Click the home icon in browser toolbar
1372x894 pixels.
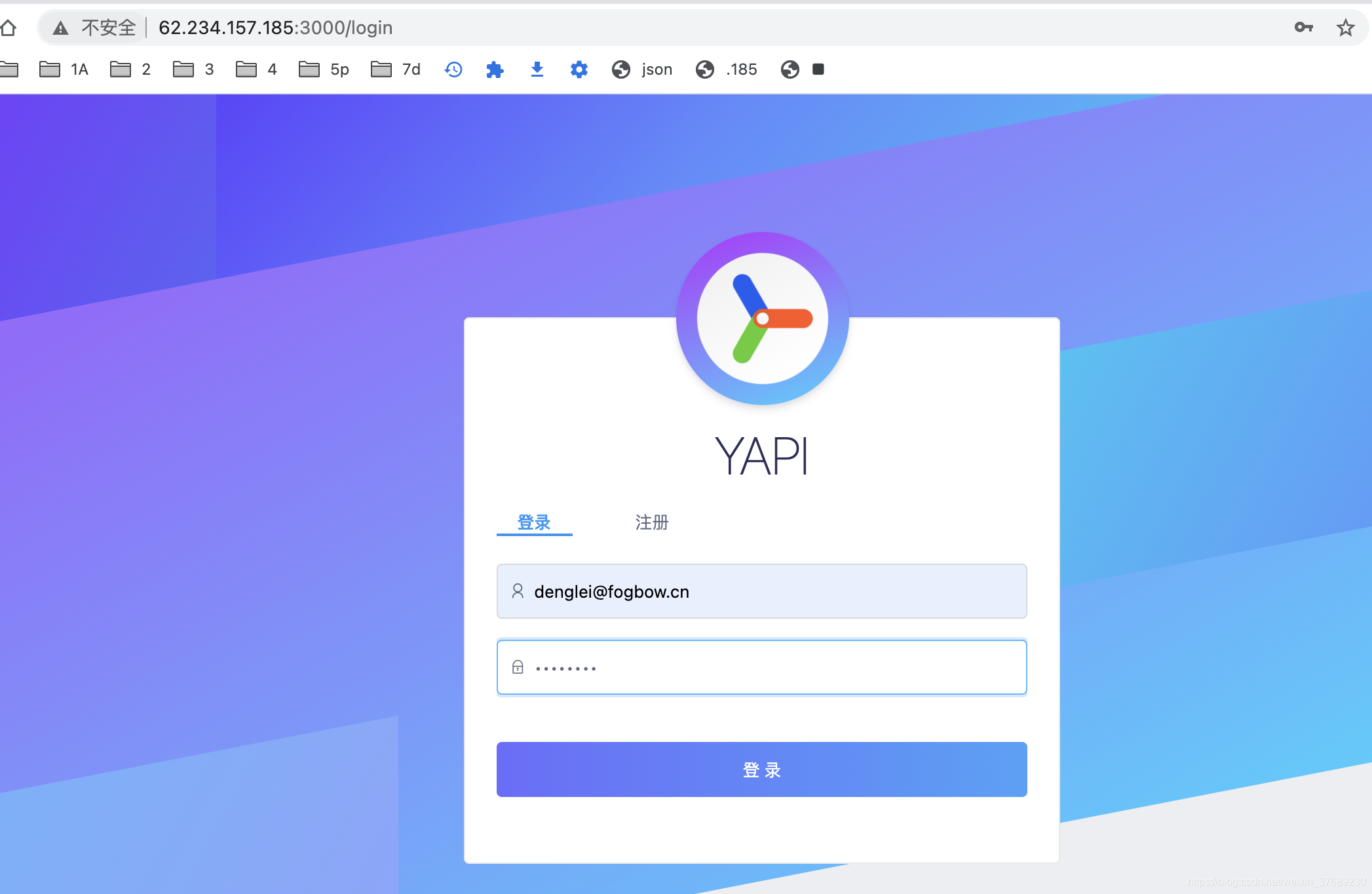click(8, 28)
